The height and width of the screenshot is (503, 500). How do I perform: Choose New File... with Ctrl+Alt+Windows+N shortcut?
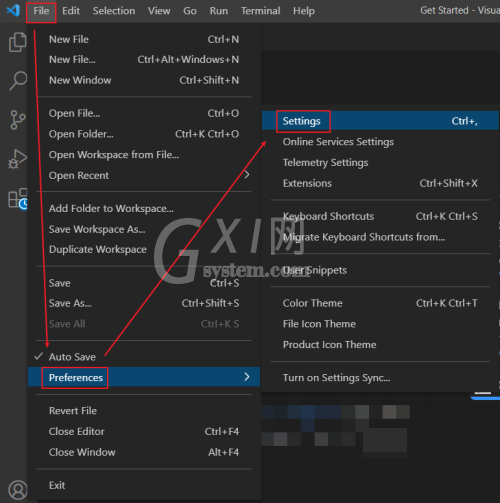point(144,60)
